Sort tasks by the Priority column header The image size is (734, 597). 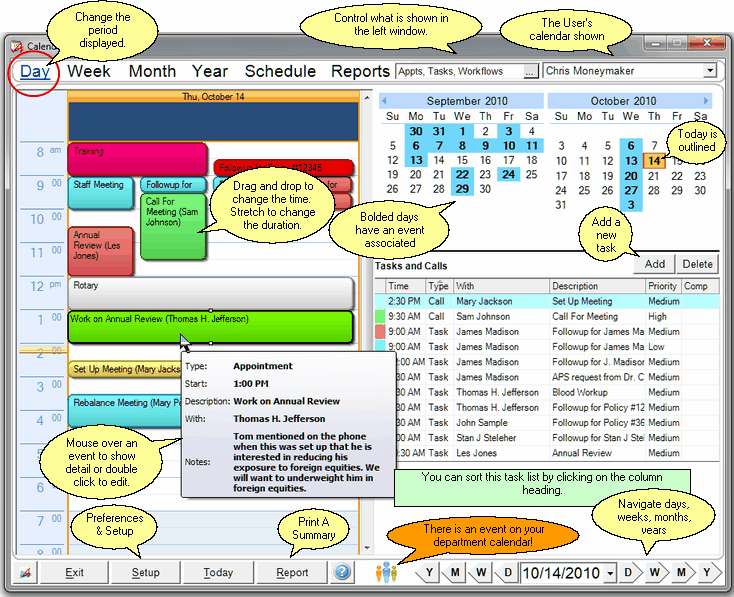663,286
